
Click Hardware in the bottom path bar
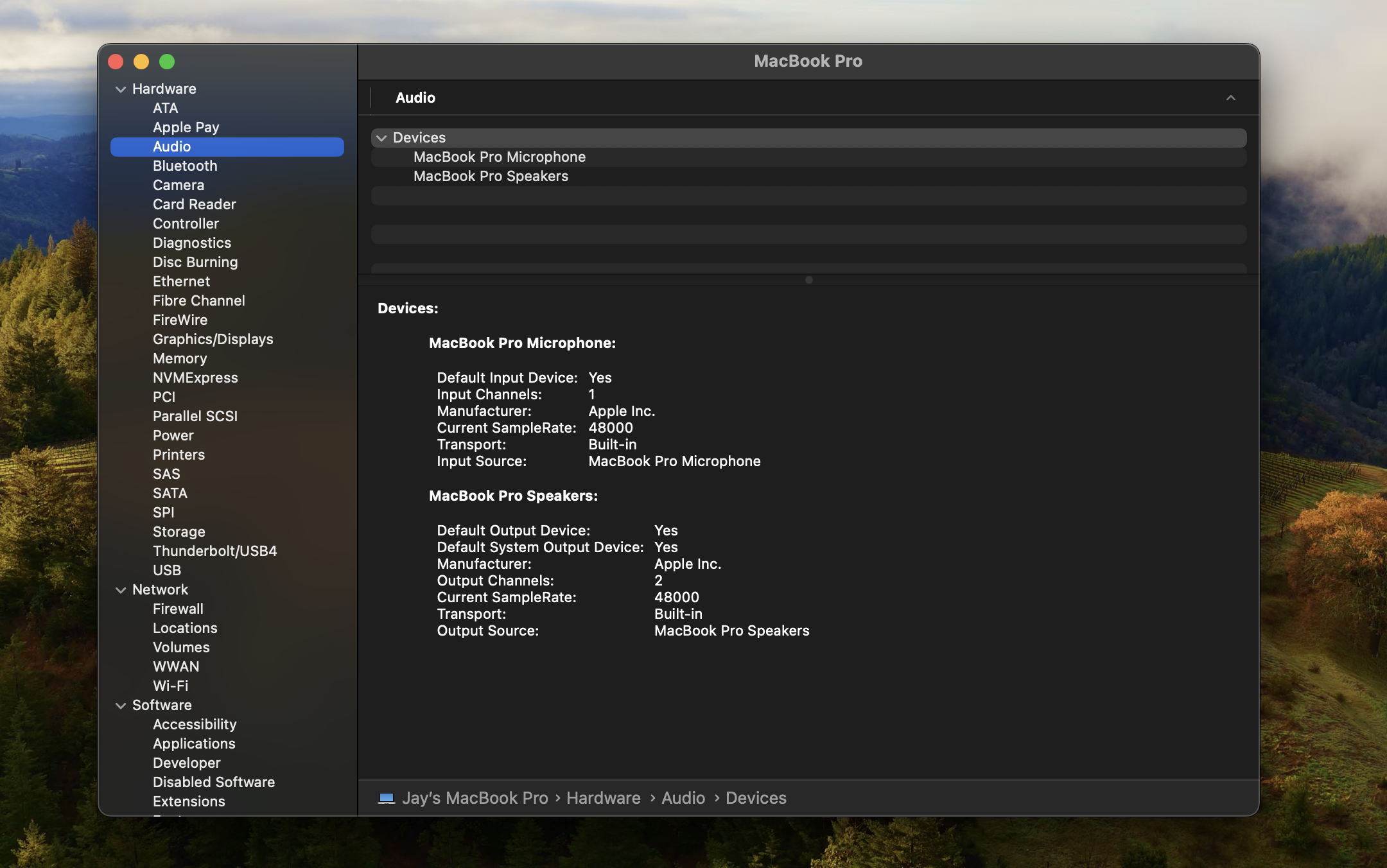pos(603,798)
